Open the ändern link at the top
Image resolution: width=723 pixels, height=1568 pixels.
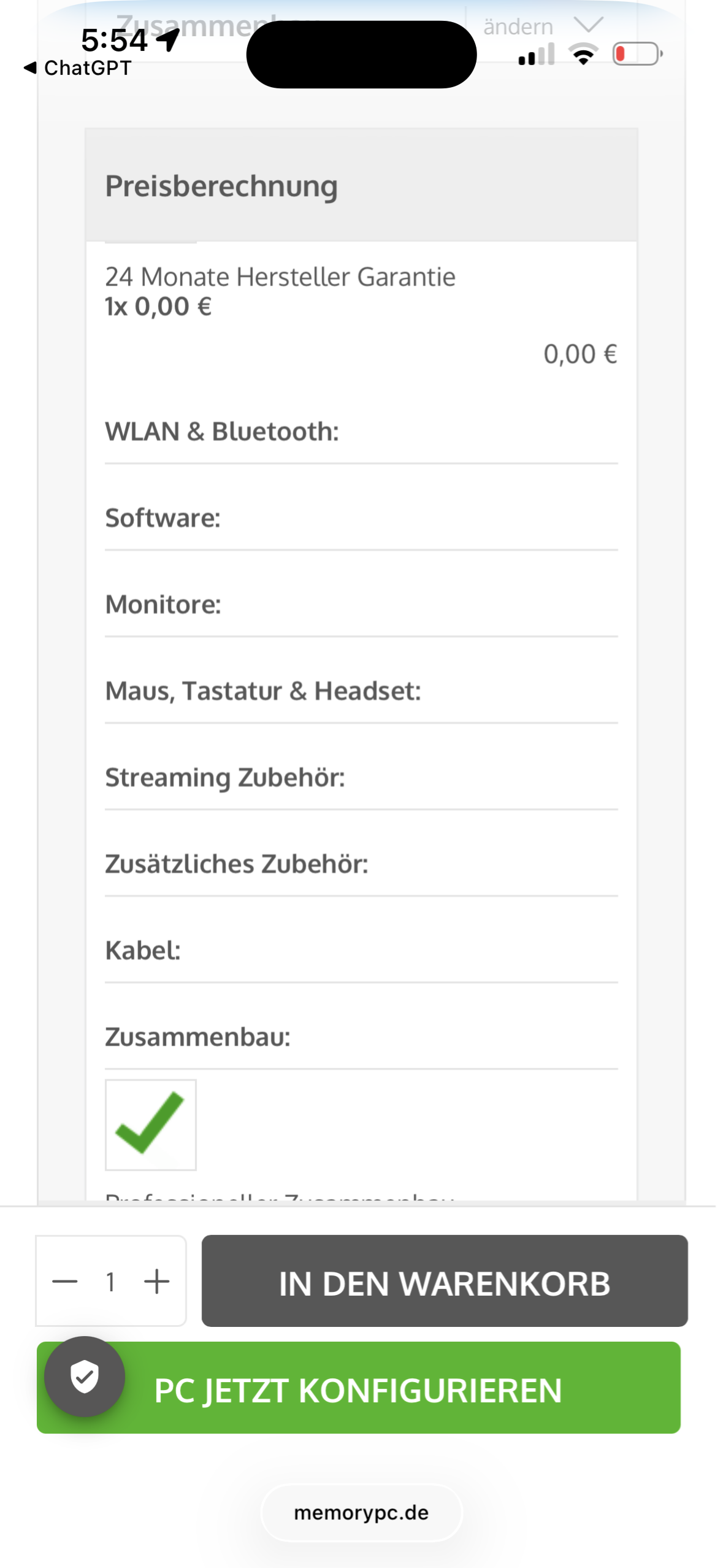click(518, 27)
